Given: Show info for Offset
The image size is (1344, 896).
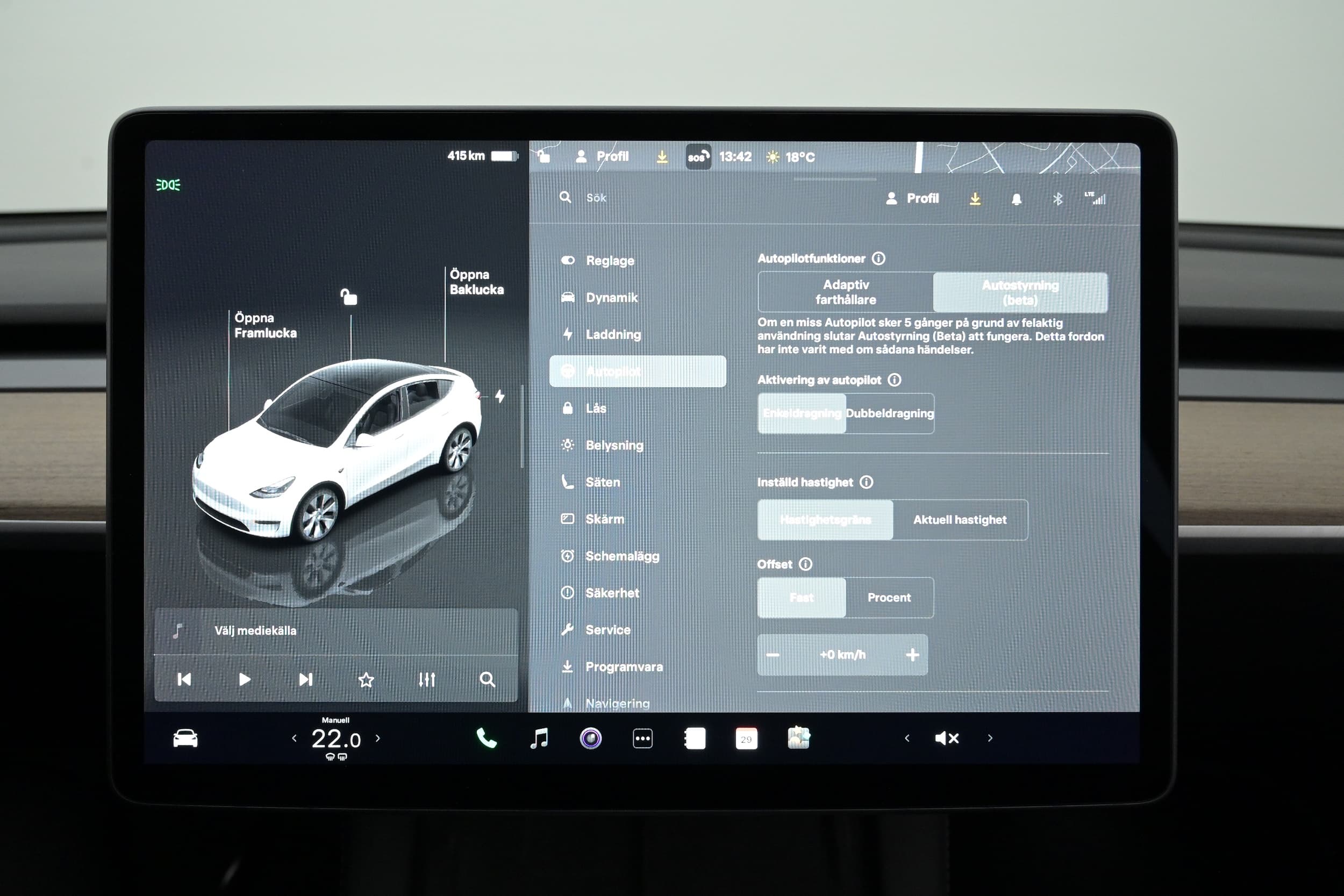Looking at the screenshot, I should coord(805,564).
